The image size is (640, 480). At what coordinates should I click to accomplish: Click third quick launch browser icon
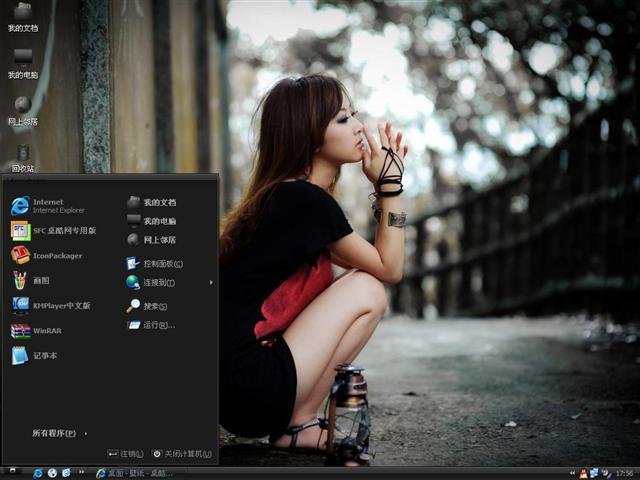pos(66,473)
